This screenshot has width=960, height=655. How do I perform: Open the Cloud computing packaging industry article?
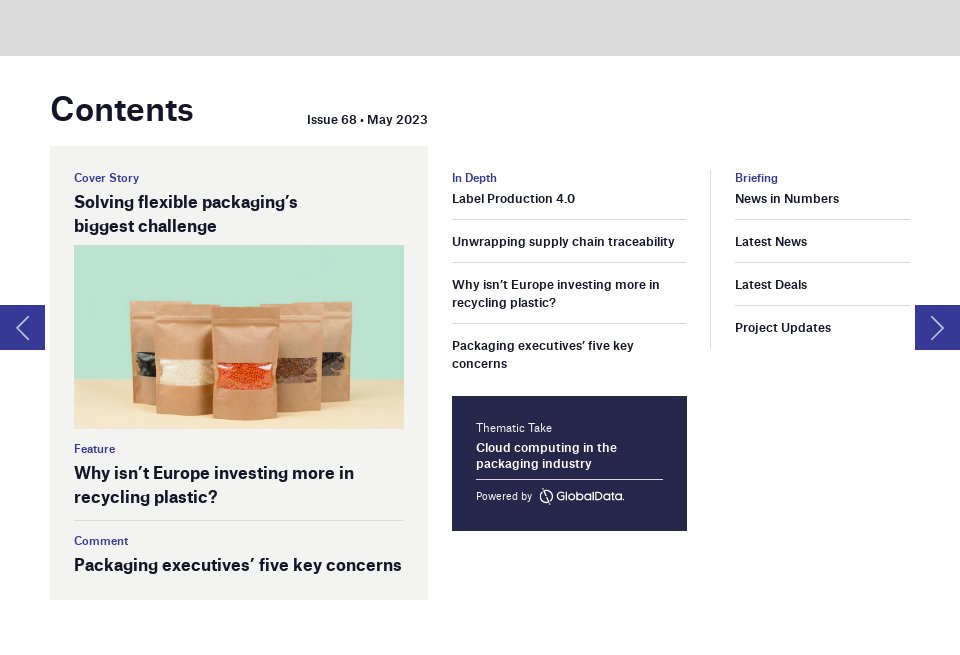click(547, 456)
